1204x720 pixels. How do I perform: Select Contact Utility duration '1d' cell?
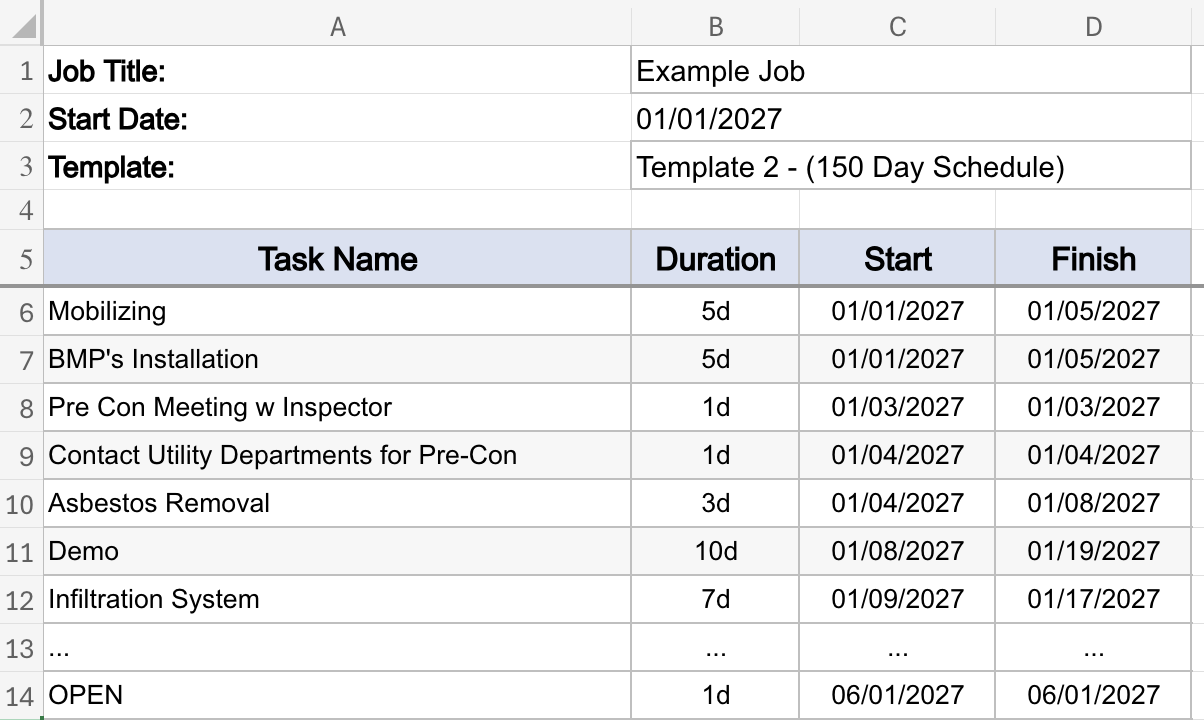715,455
